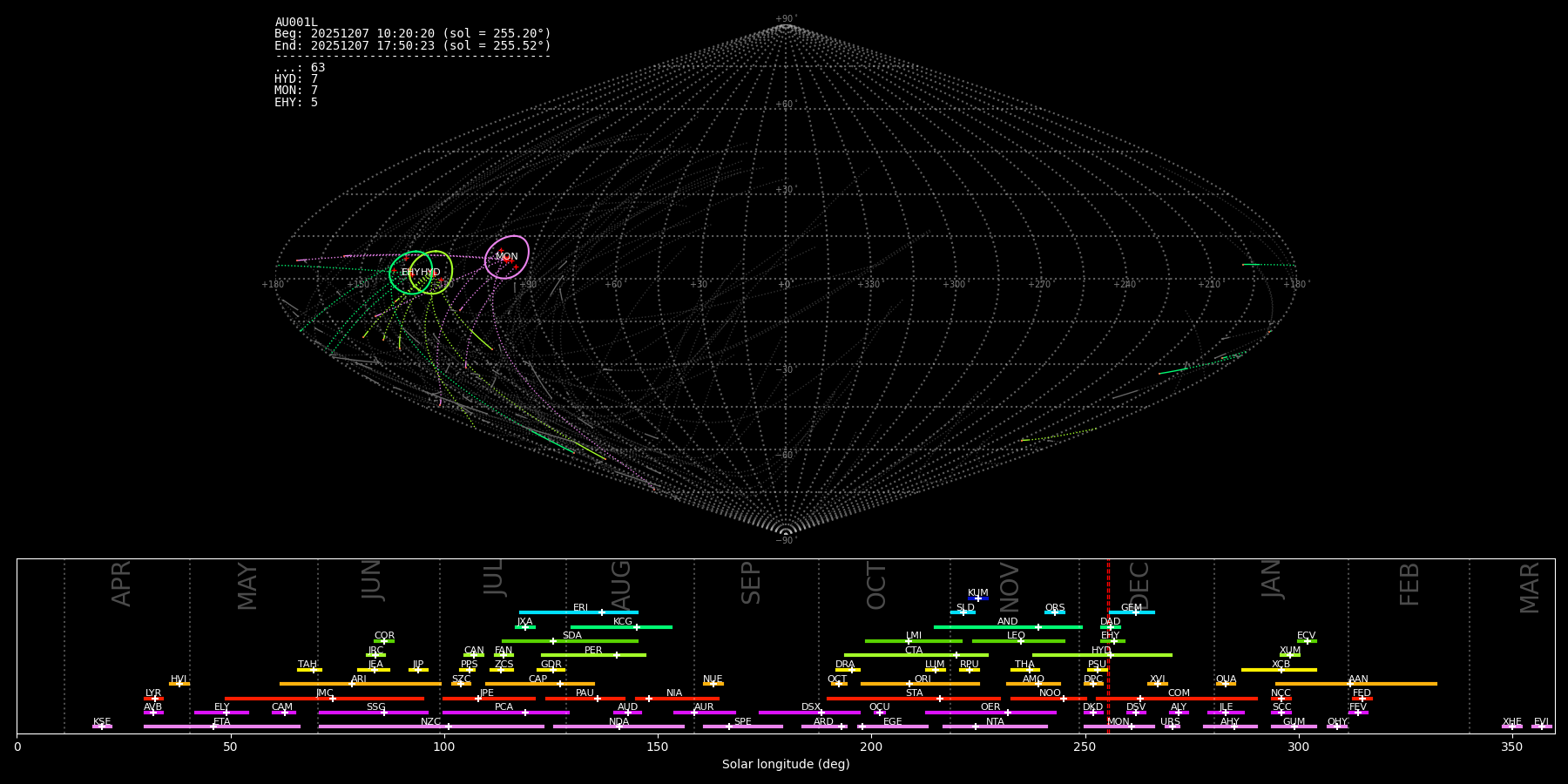Click the EHY radiant label in green circle
The image size is (1568, 784).
(x=410, y=273)
